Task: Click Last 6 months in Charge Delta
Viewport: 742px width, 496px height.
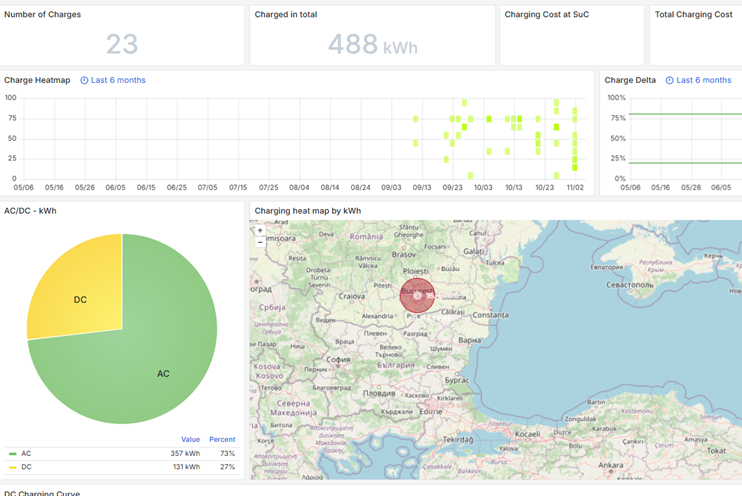Action: (703, 80)
